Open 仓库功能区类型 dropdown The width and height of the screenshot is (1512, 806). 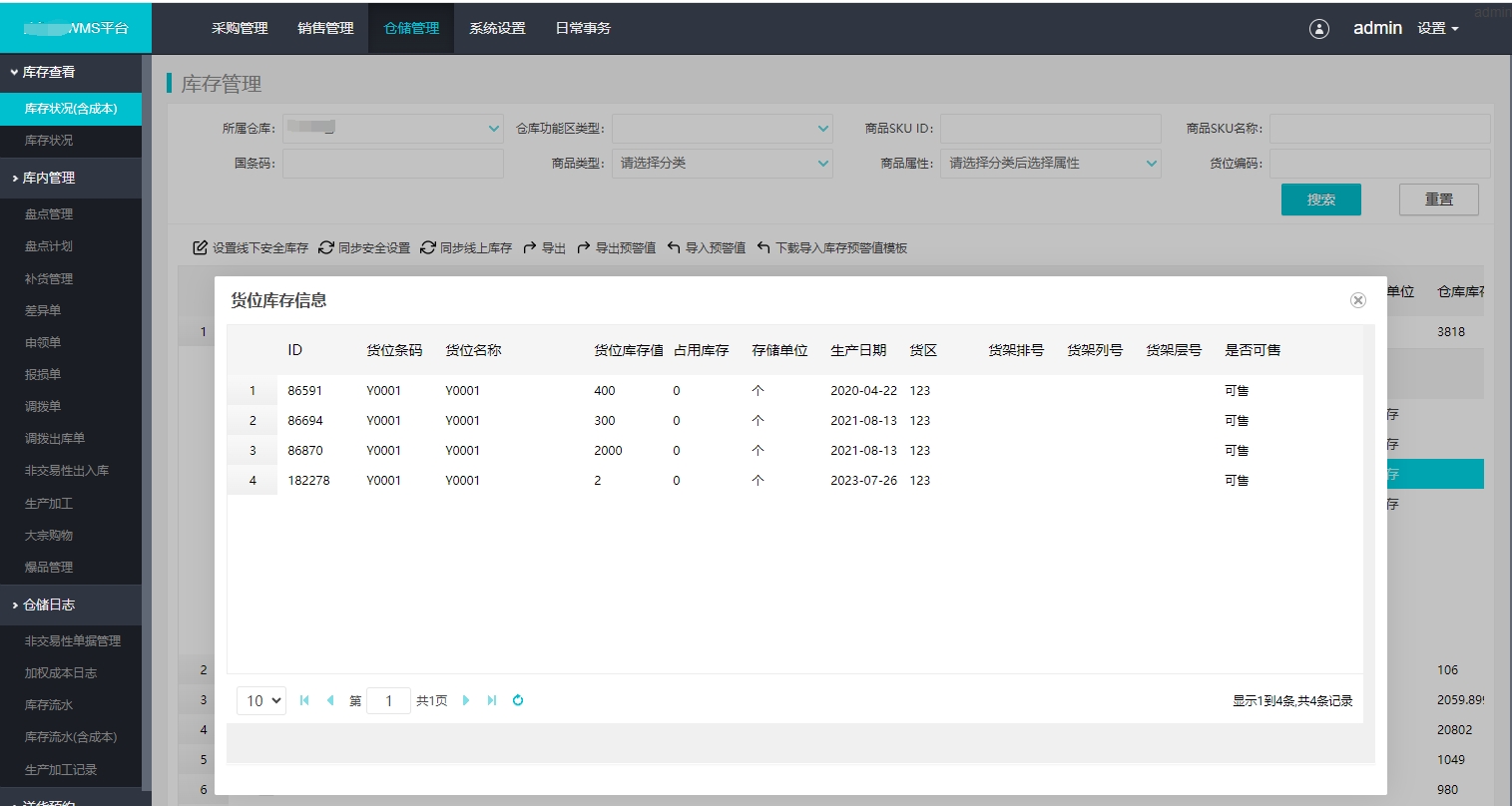(x=722, y=129)
